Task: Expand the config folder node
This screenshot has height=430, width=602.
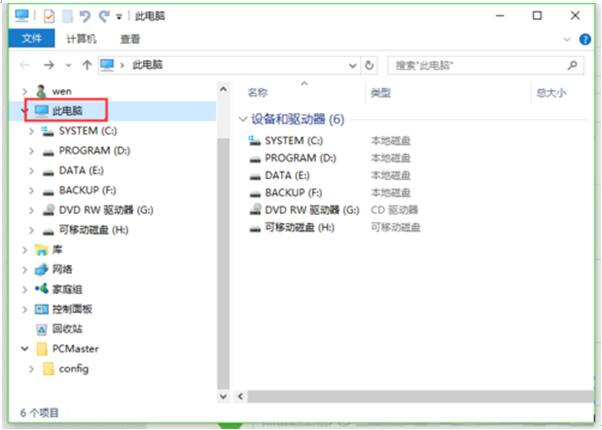Action: pyautogui.click(x=31, y=369)
